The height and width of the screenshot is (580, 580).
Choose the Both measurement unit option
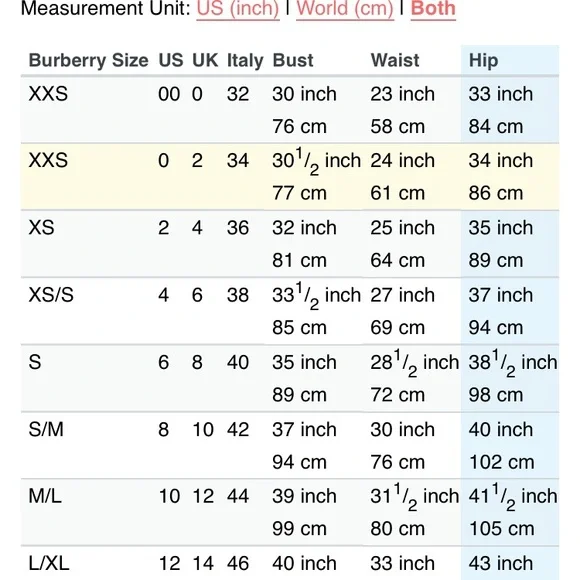[x=433, y=8]
